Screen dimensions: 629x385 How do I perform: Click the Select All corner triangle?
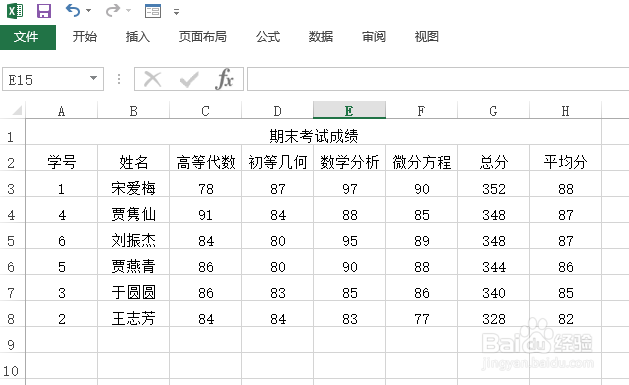click(16, 110)
